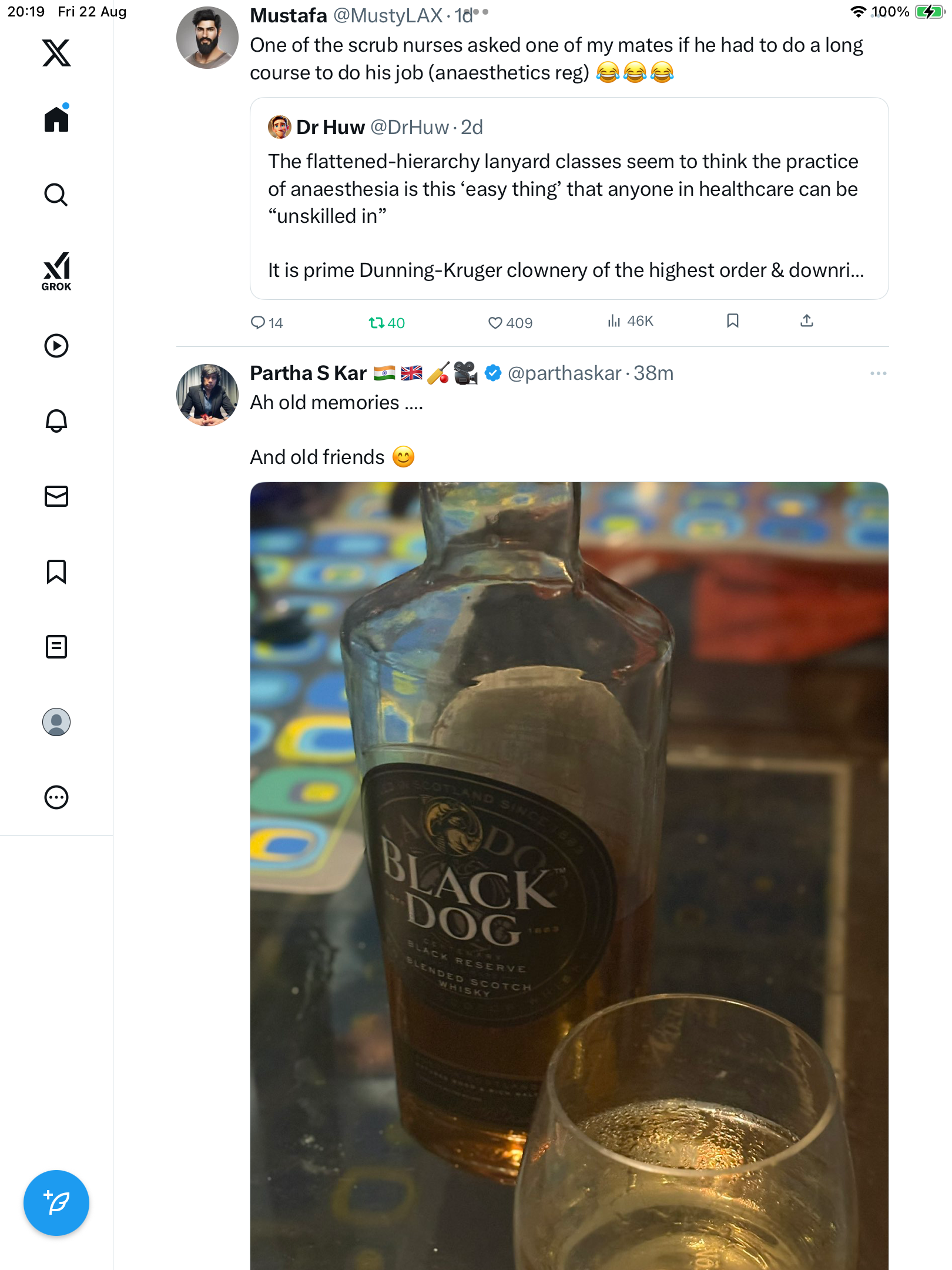
Task: Expand the More options circle menu
Action: click(56, 797)
